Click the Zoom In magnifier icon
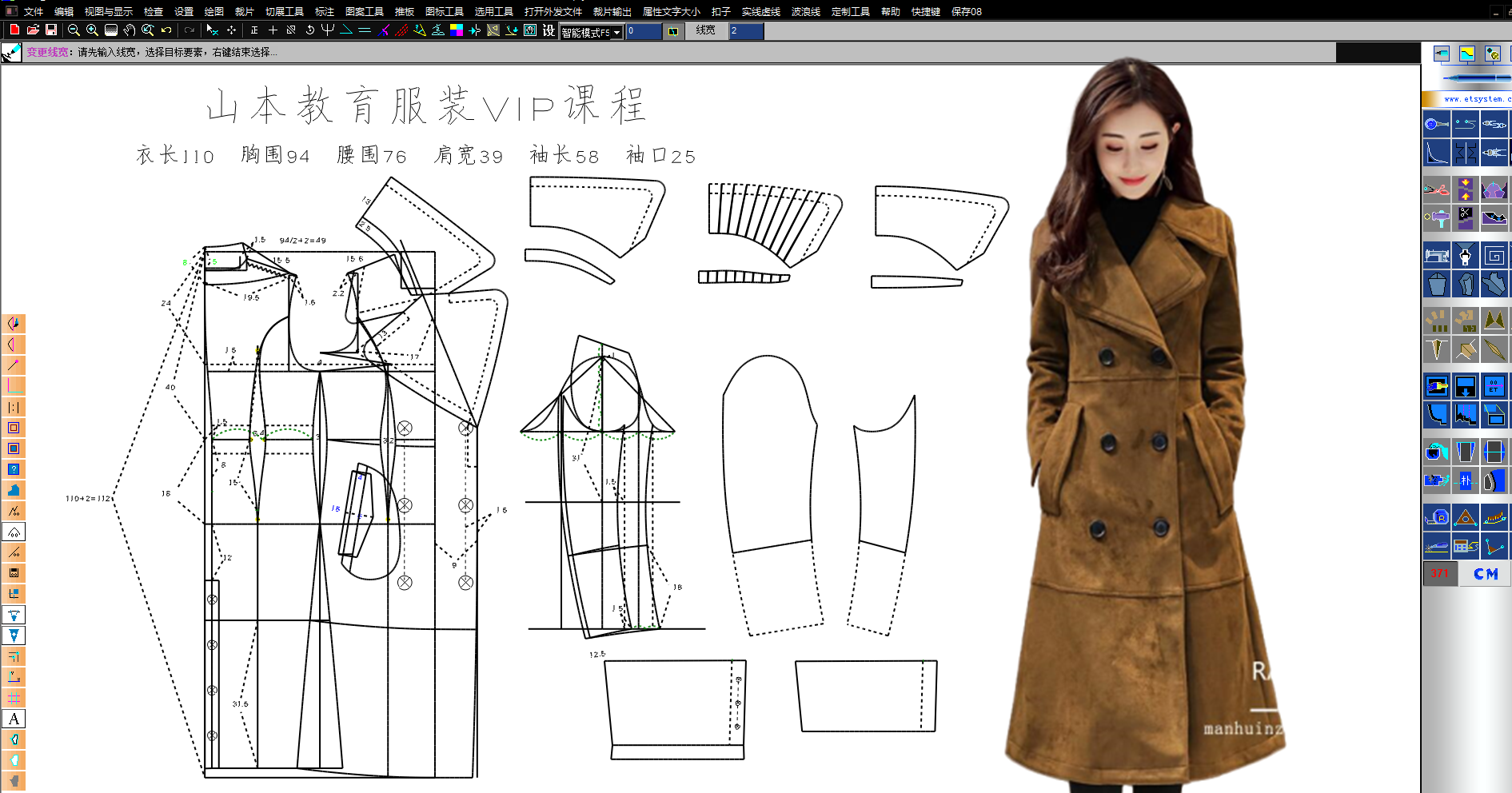 (92, 30)
